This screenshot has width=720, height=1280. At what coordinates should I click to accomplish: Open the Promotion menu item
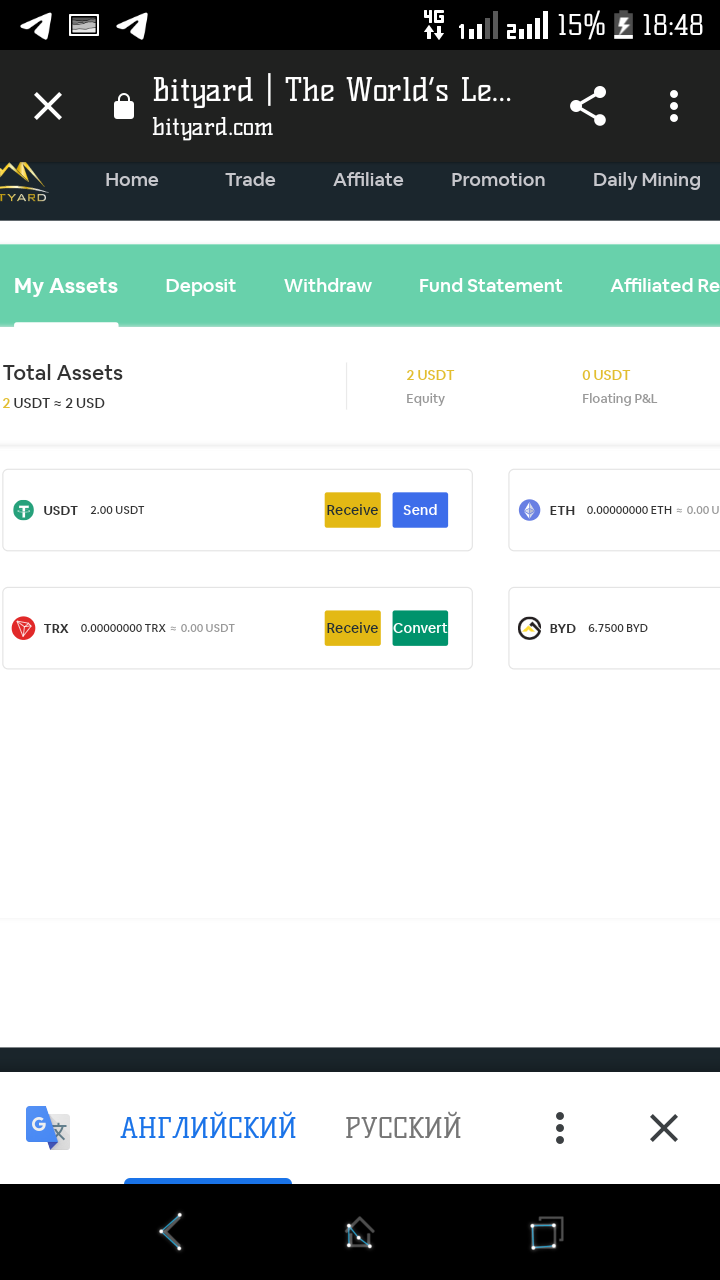[x=498, y=180]
